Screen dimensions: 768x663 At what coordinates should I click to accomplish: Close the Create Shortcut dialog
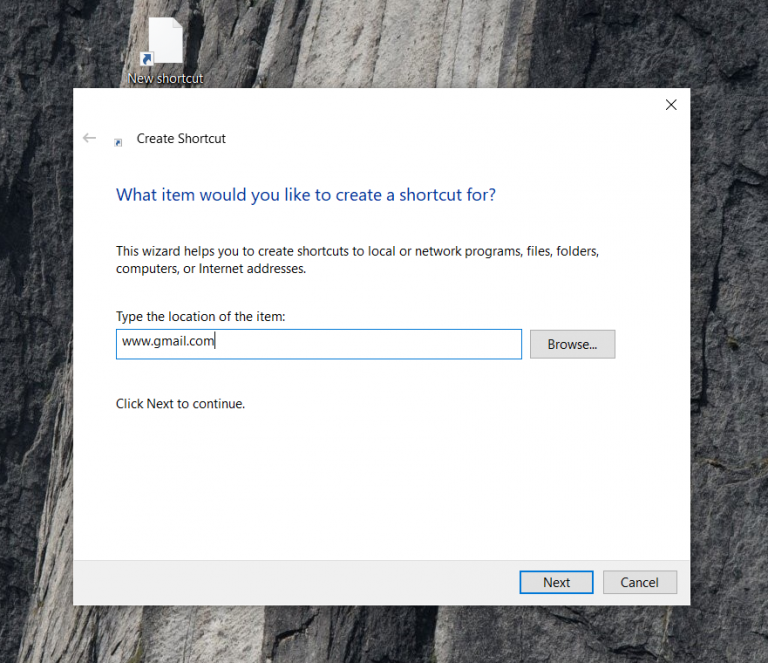671,105
